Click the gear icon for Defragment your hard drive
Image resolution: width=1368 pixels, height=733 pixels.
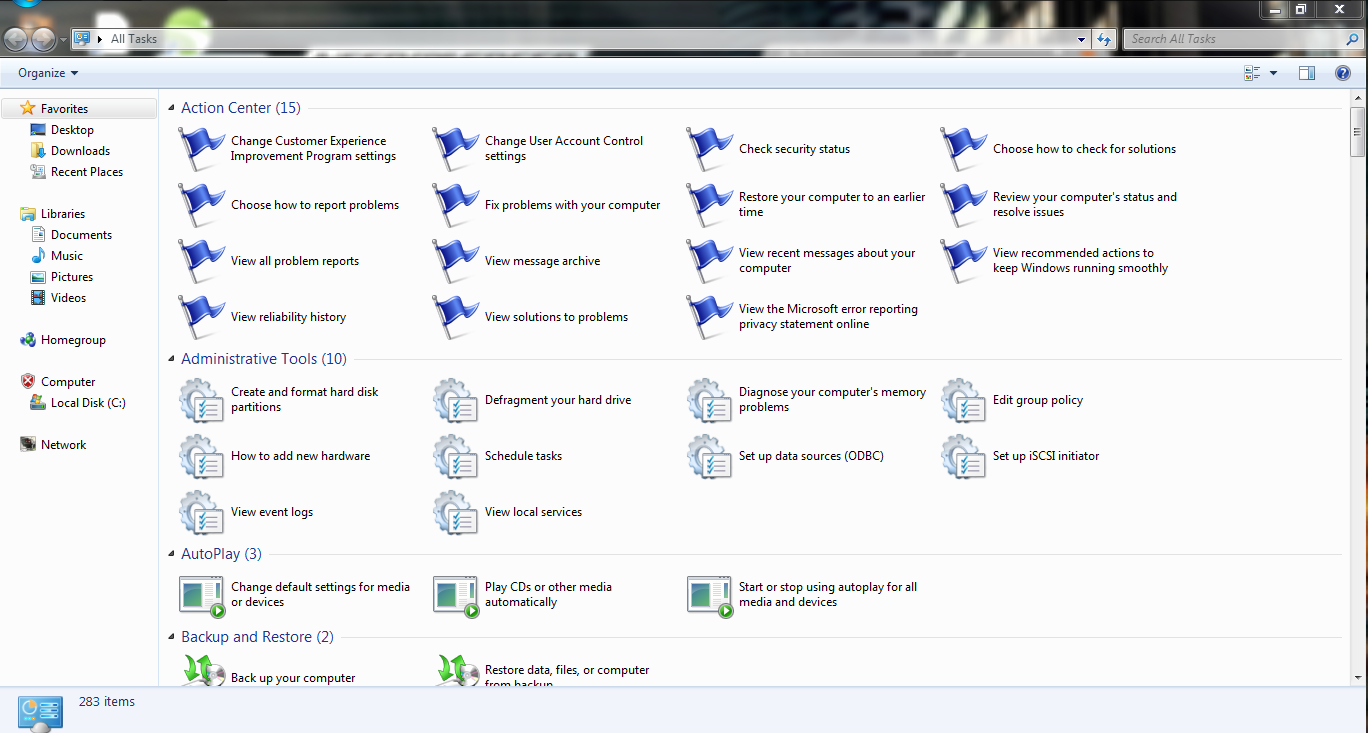455,400
